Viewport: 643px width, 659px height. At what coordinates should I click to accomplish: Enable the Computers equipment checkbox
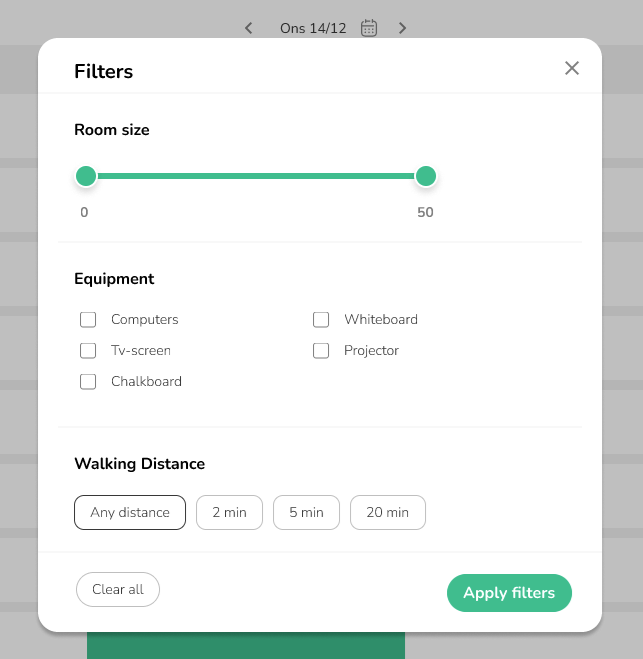[88, 320]
